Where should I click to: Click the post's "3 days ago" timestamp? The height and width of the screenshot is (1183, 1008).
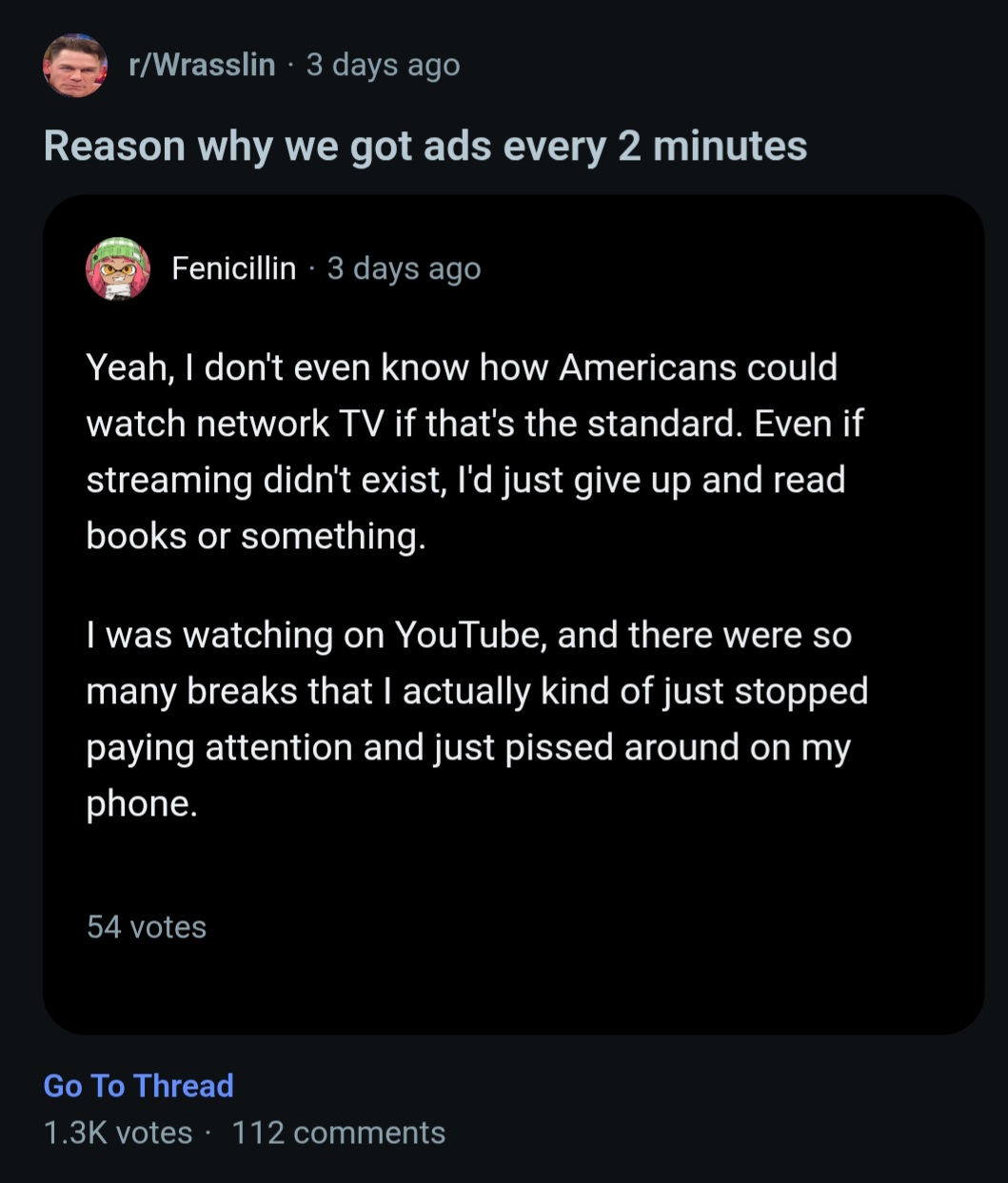(383, 65)
